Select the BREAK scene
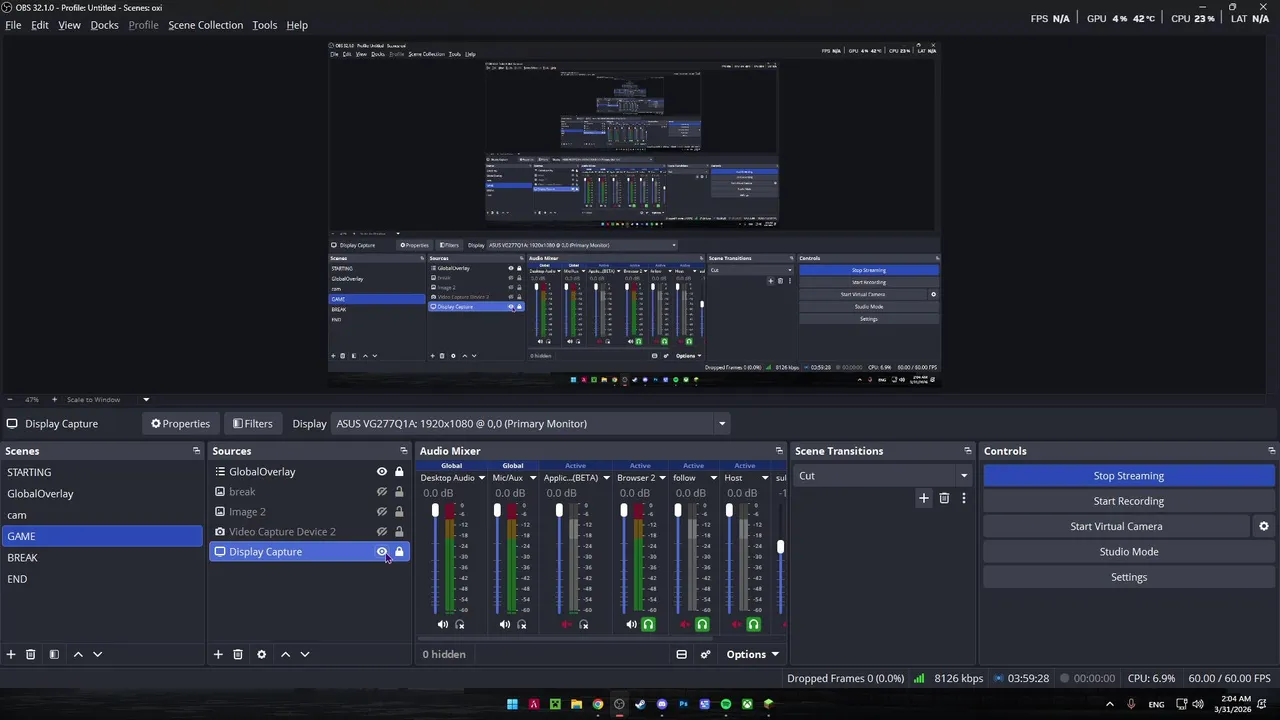The image size is (1280, 720). point(101,558)
